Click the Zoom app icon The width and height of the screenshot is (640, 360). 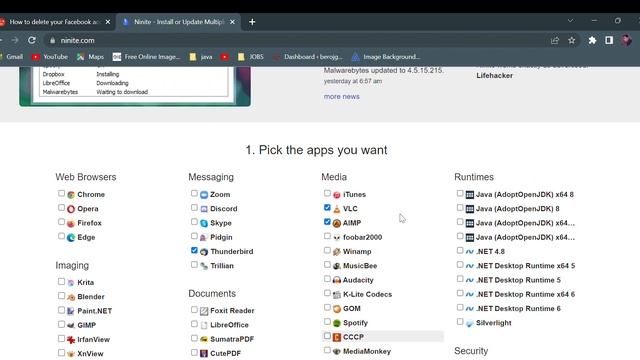click(204, 195)
